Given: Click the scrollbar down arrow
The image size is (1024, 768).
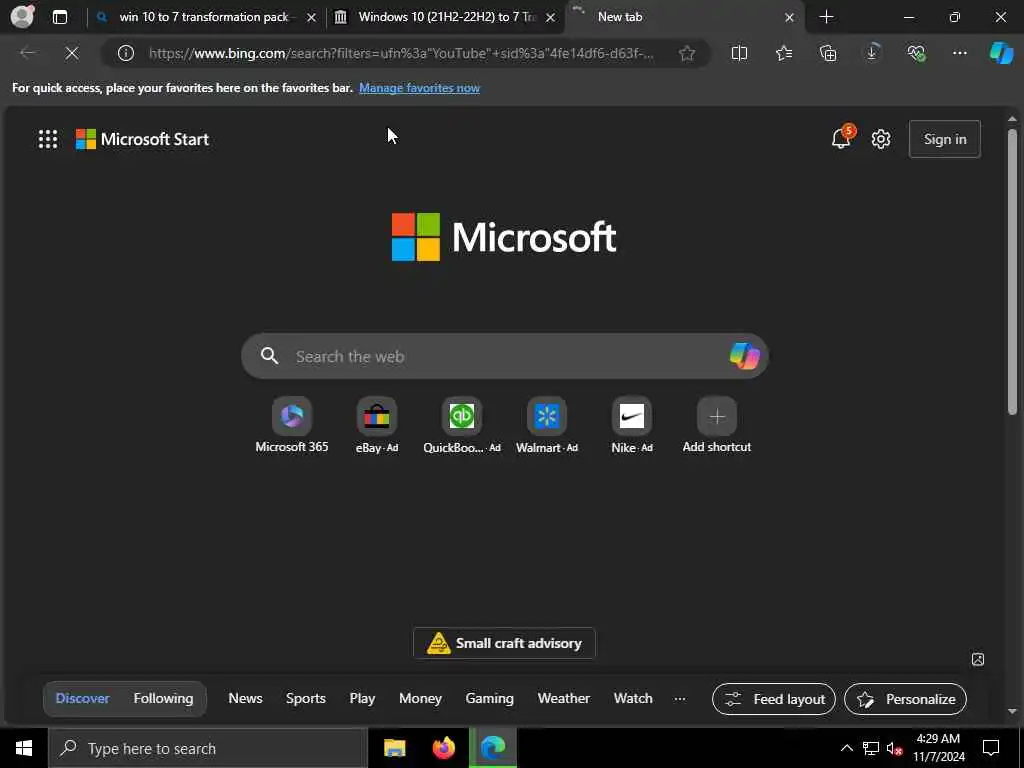Looking at the screenshot, I should tap(1012, 711).
